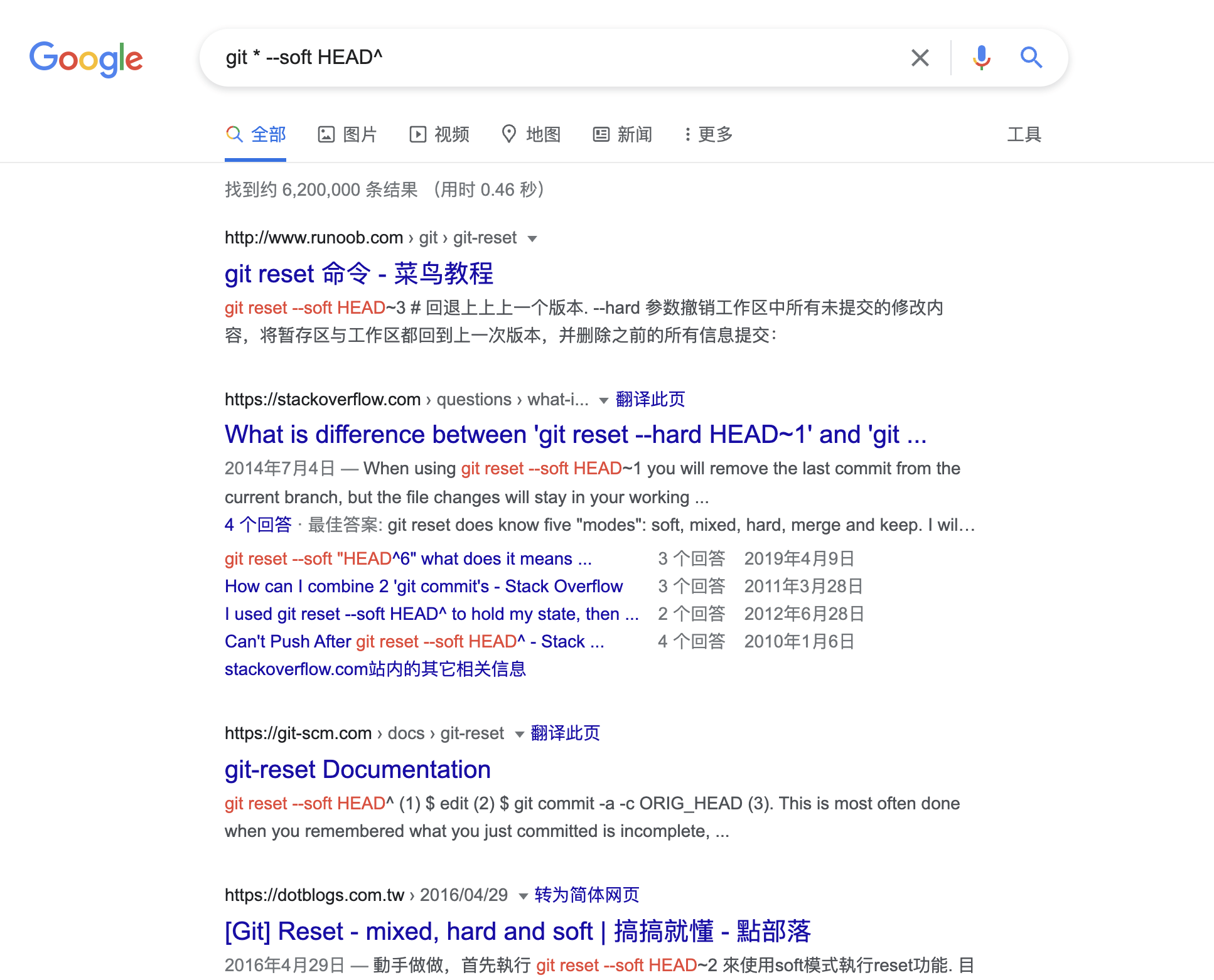This screenshot has height=980, width=1214.
Task: Click the 图片 images icon
Action: pyautogui.click(x=326, y=134)
